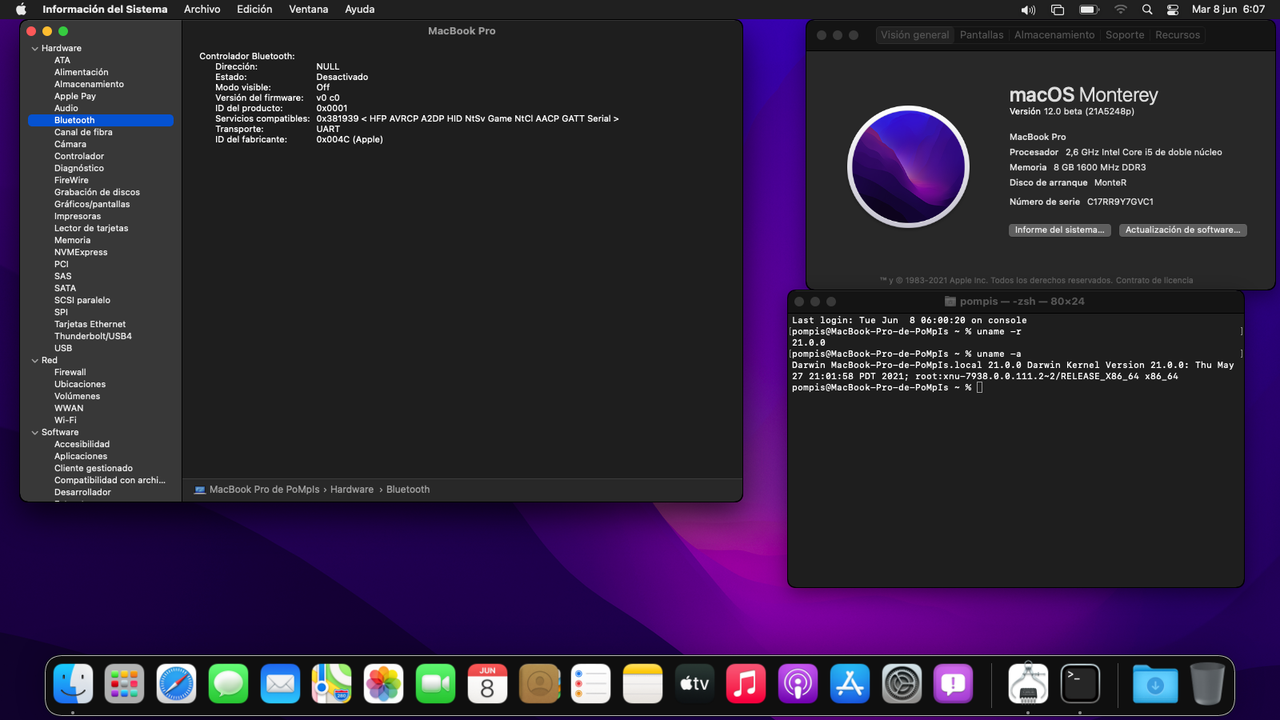Click the Wi-Fi status icon

(1120, 9)
